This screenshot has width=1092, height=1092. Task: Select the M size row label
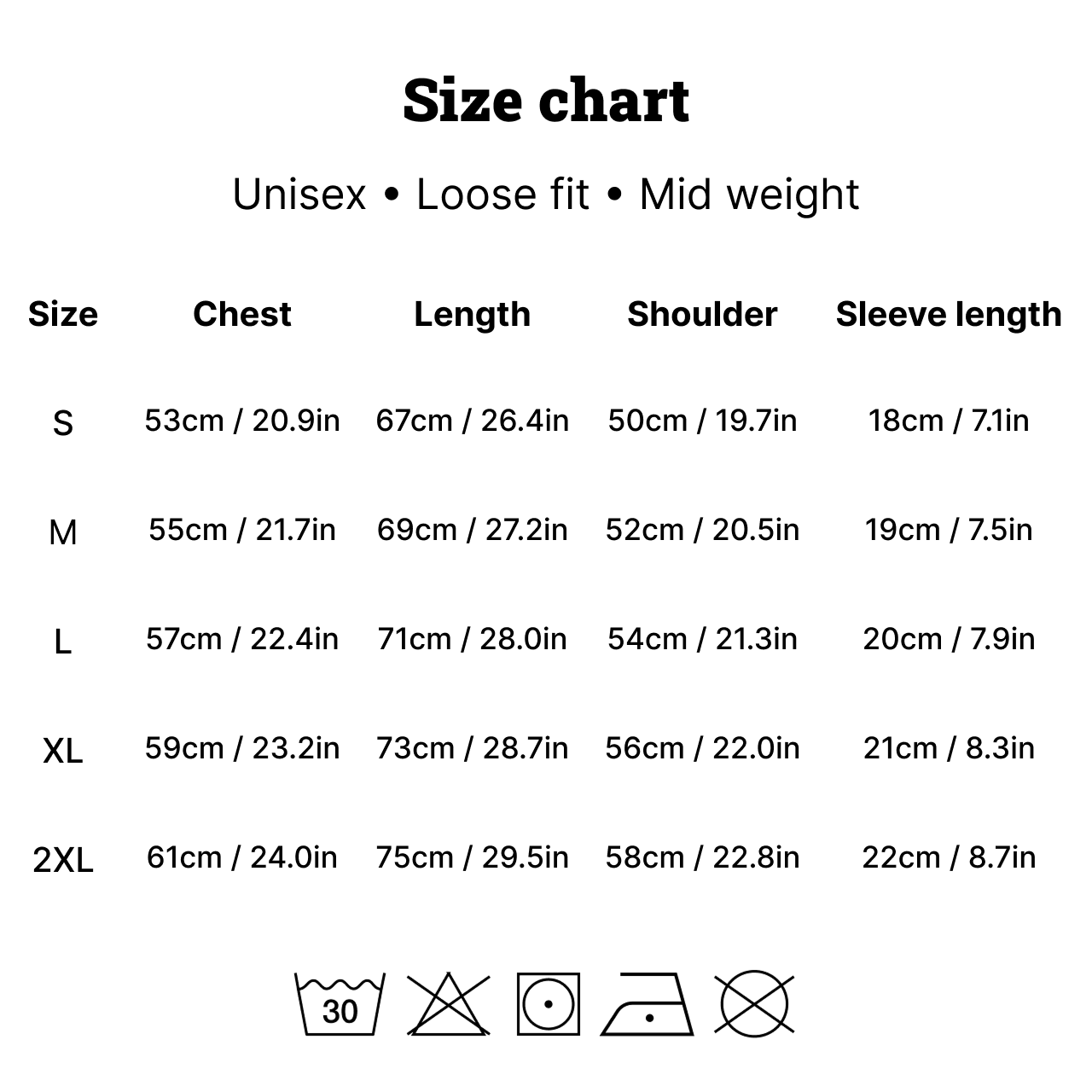[63, 532]
